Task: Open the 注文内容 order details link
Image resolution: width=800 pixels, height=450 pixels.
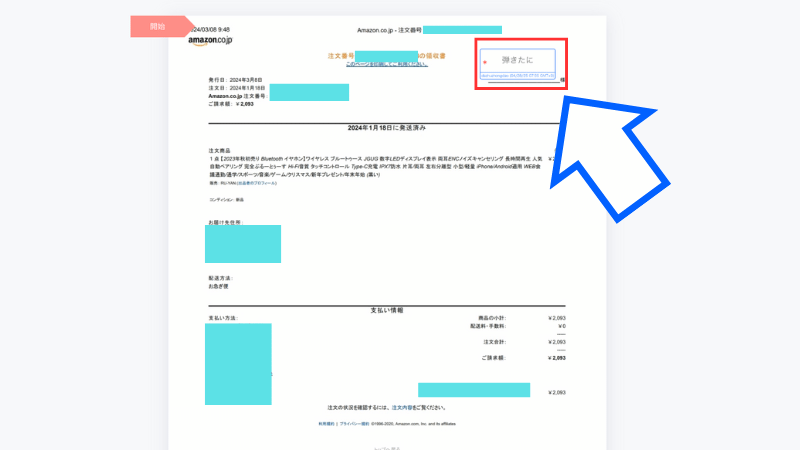Action: pyautogui.click(x=402, y=408)
